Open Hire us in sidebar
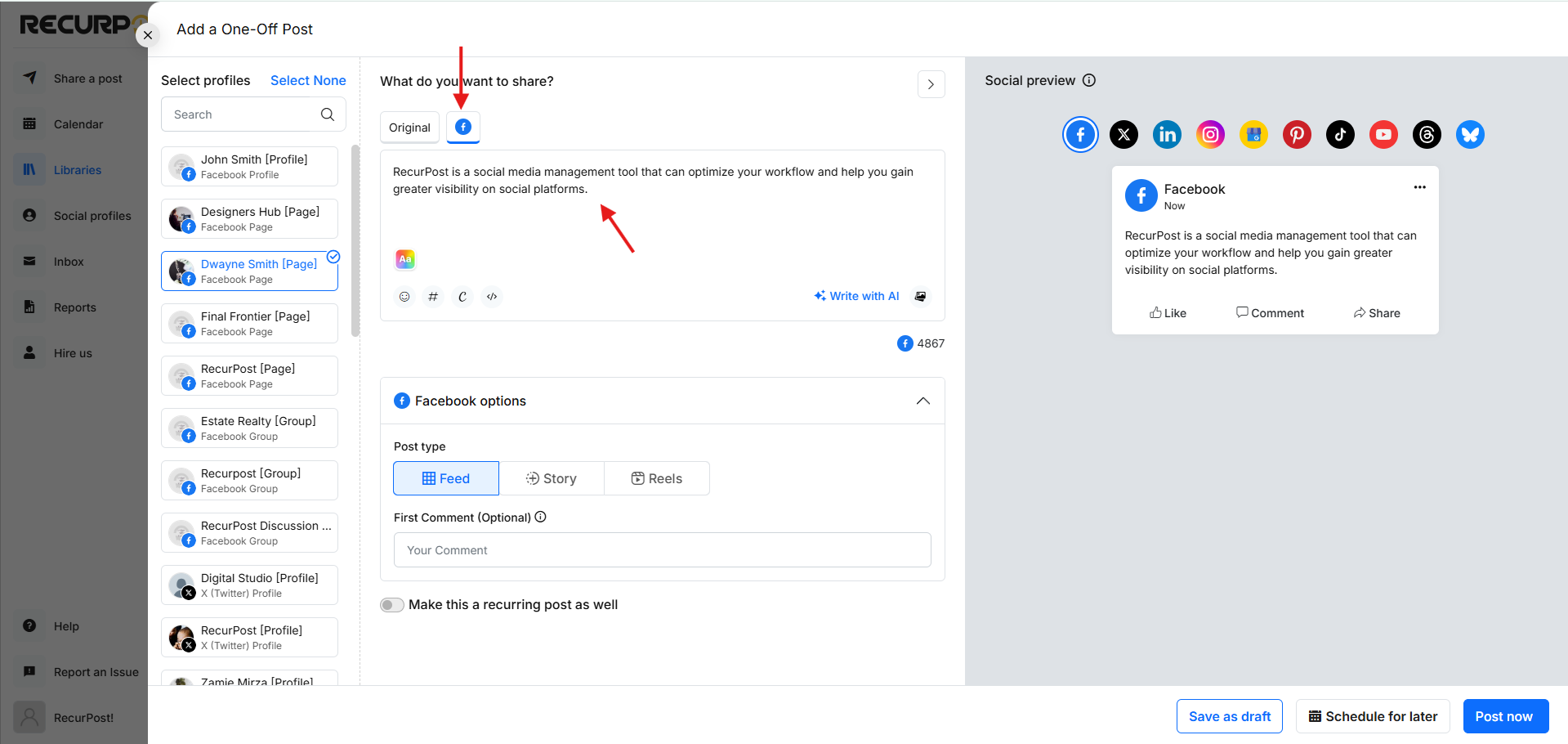Screen dimensions: 1568x744 tap(74, 353)
